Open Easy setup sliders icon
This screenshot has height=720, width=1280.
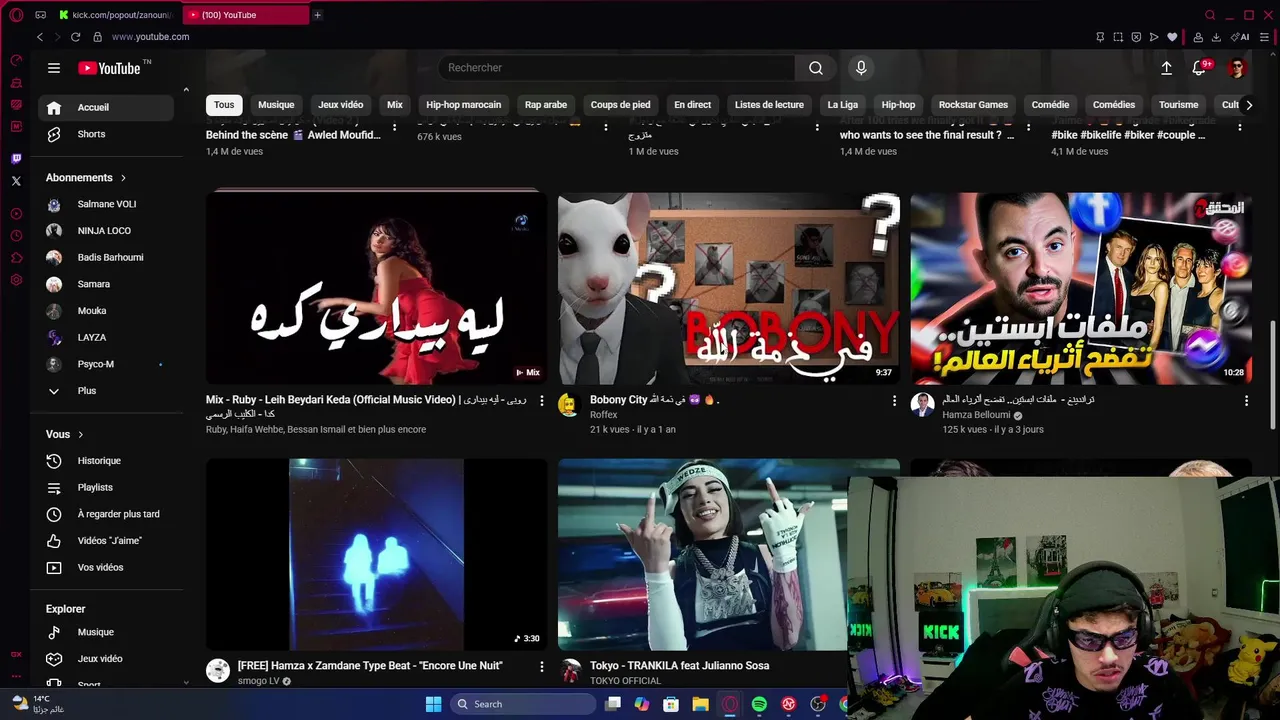click(1264, 37)
